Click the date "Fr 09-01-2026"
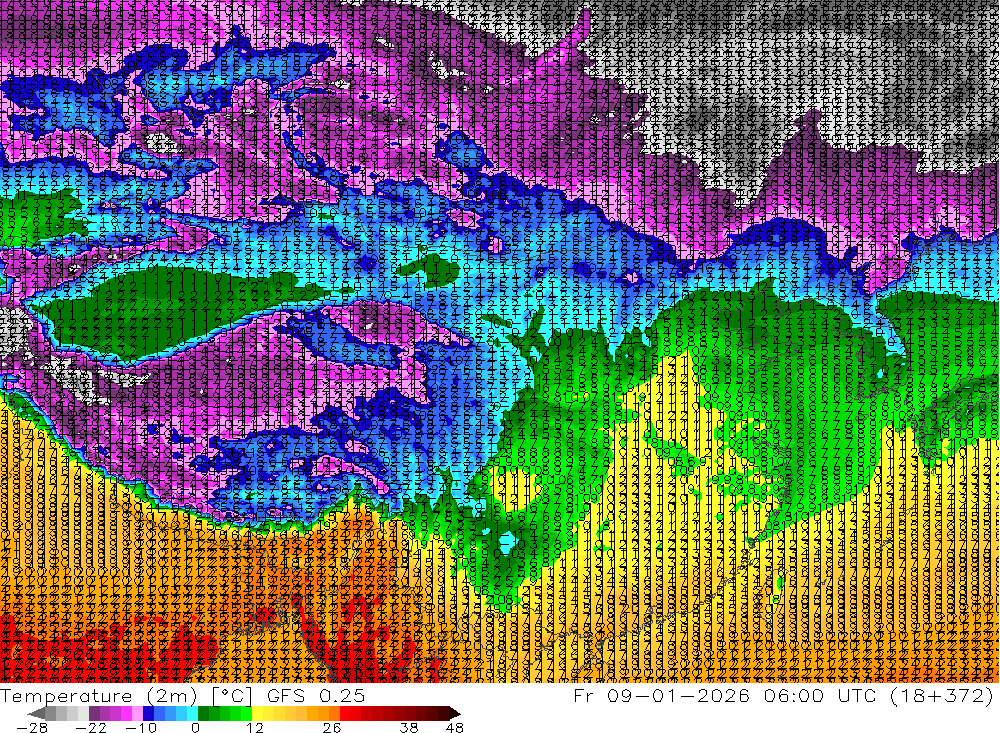The width and height of the screenshot is (1000, 733). [x=661, y=695]
